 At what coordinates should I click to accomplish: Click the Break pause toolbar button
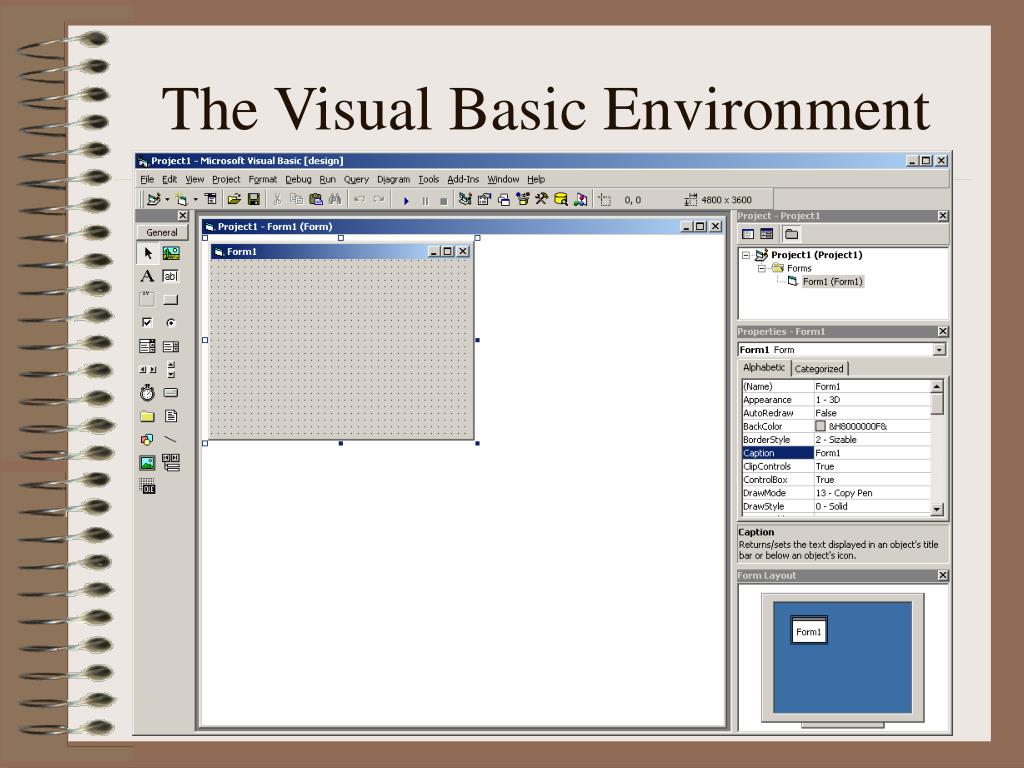[425, 200]
